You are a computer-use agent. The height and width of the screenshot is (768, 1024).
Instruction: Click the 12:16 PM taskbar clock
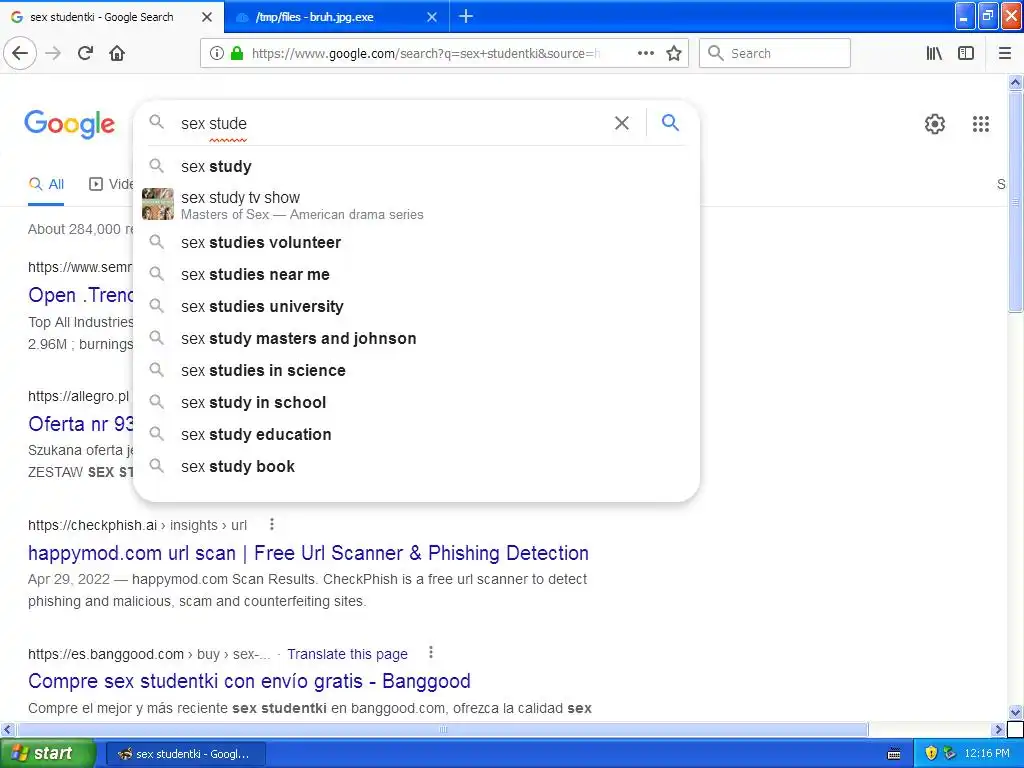coord(987,753)
